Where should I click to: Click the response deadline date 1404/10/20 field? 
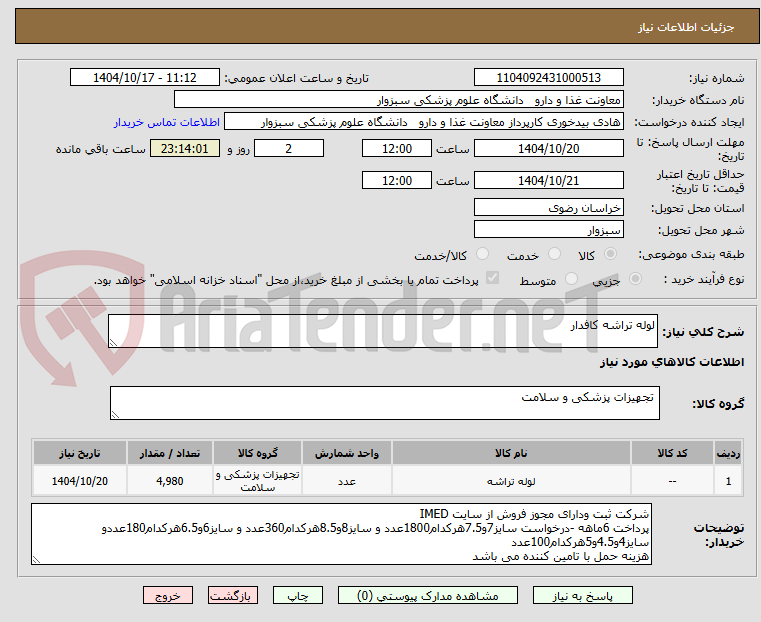(x=548, y=148)
